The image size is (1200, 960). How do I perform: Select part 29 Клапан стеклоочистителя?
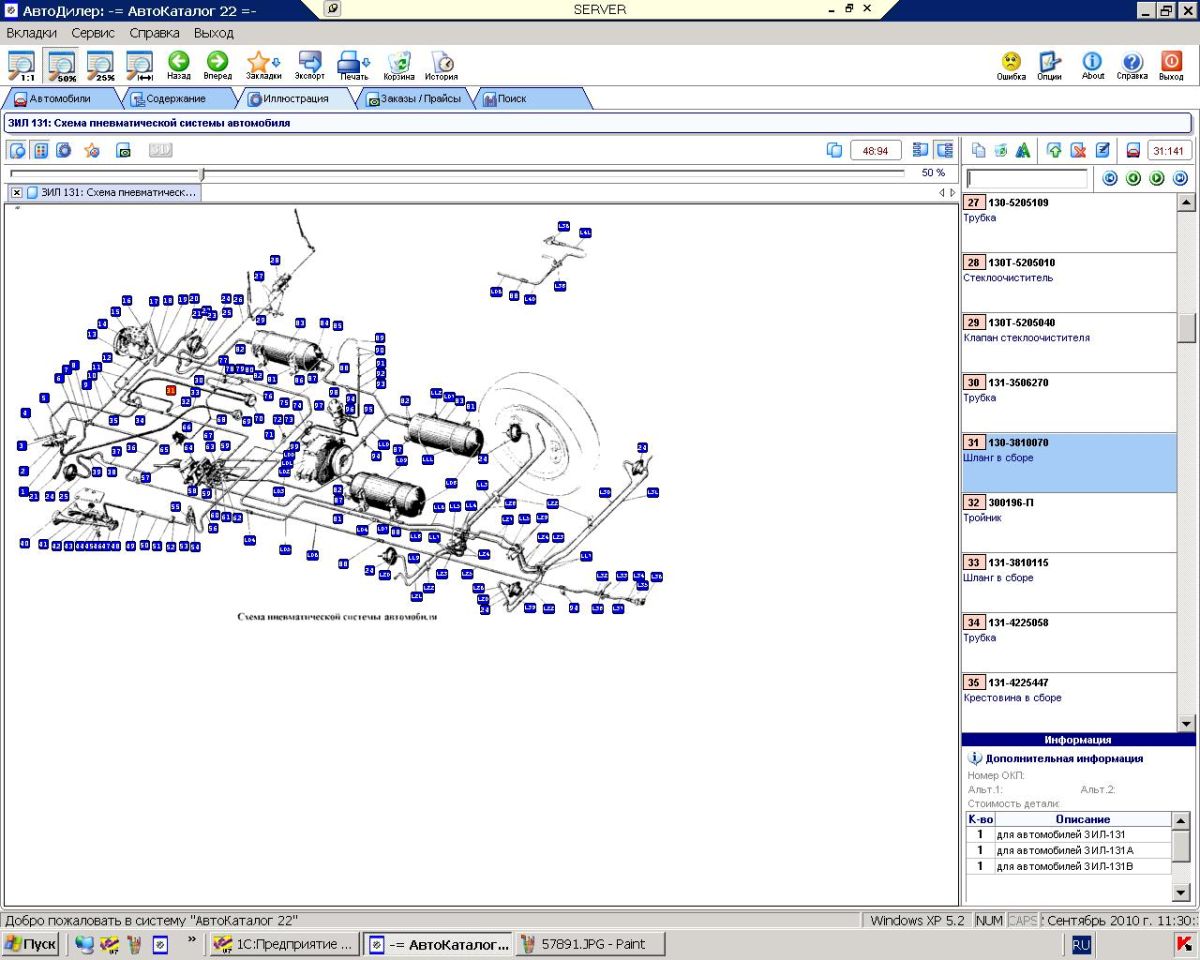click(1069, 342)
